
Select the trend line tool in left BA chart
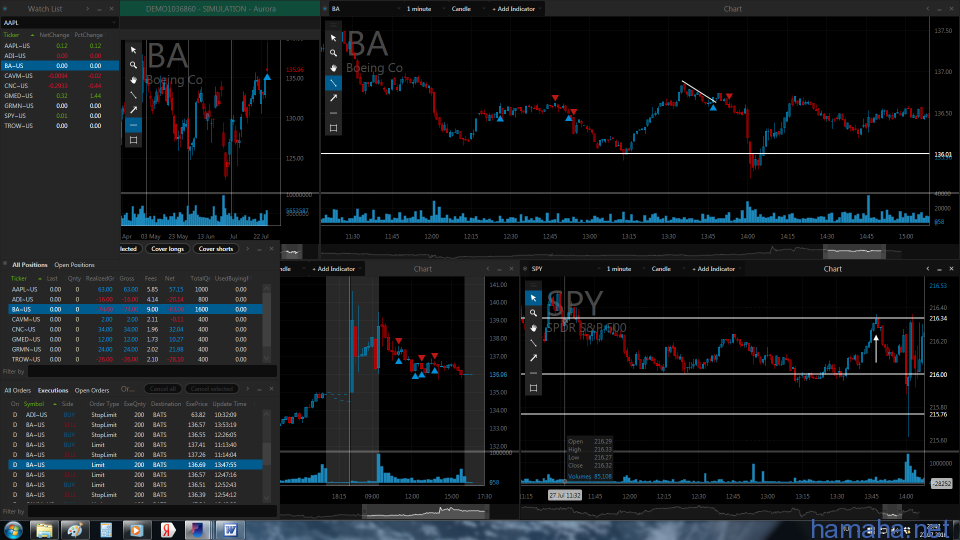(x=133, y=95)
